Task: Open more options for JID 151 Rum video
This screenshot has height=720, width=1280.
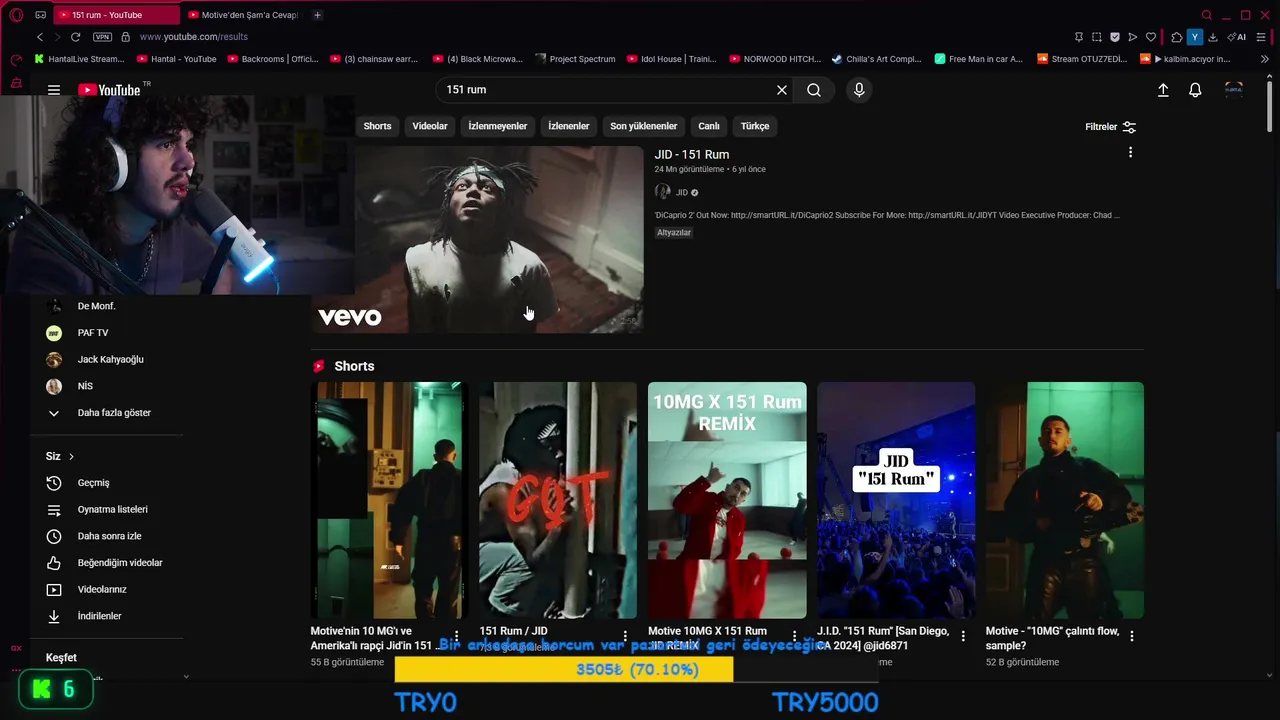Action: point(1130,153)
